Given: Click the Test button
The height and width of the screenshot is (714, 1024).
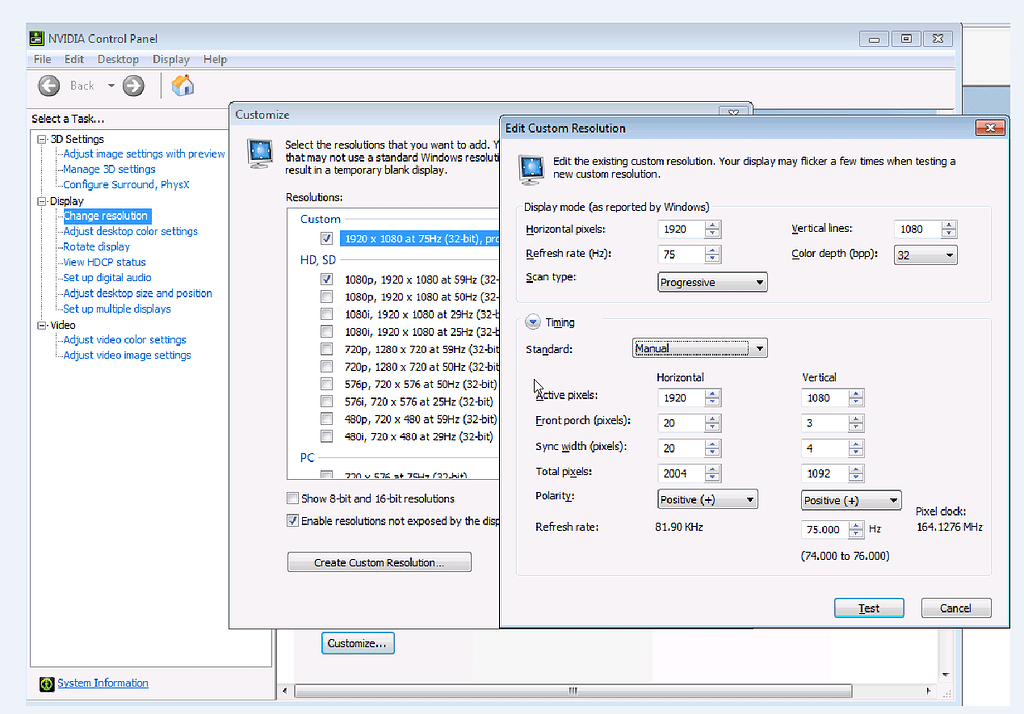Looking at the screenshot, I should pos(869,608).
